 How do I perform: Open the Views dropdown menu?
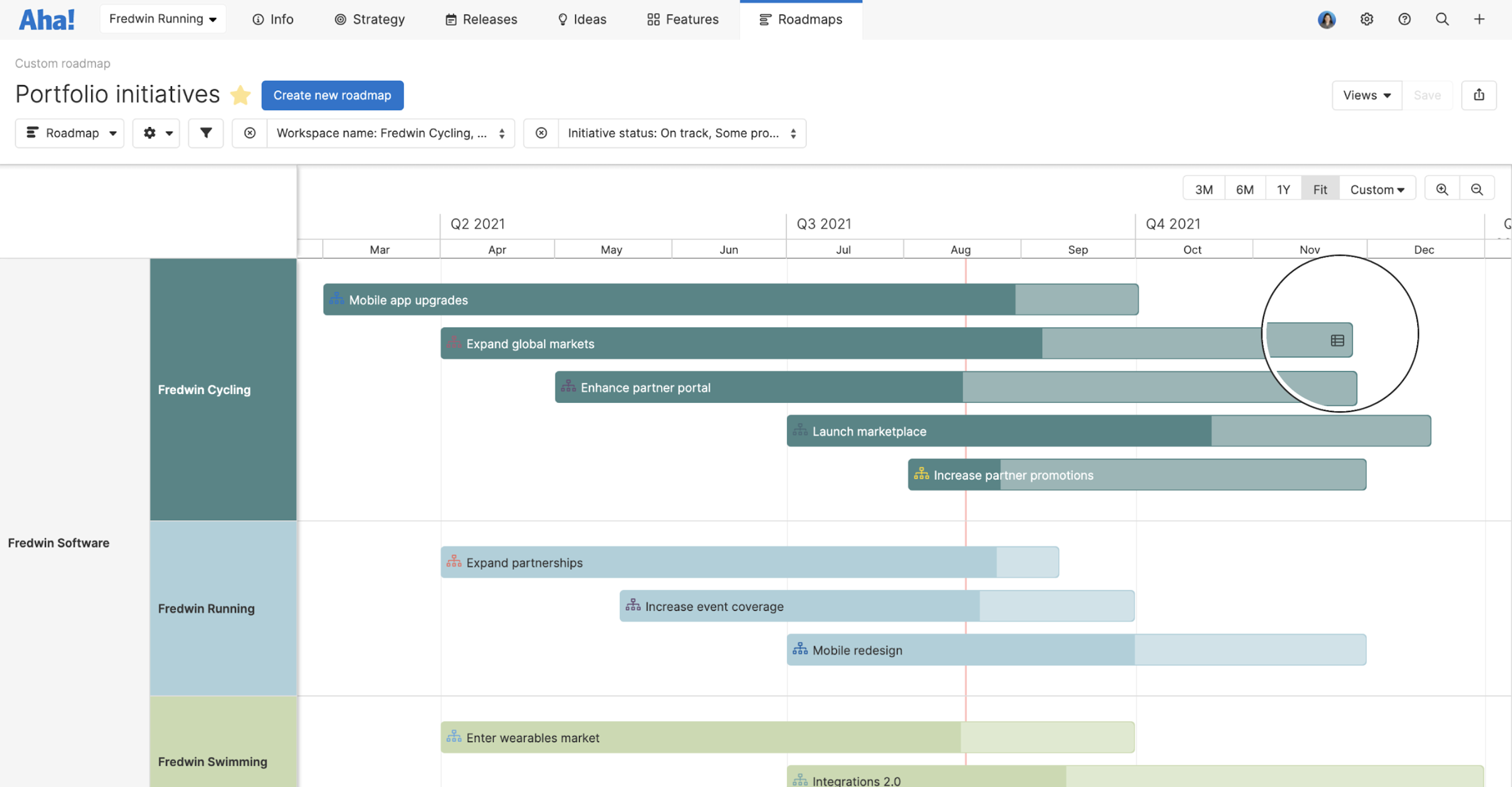pyautogui.click(x=1366, y=95)
